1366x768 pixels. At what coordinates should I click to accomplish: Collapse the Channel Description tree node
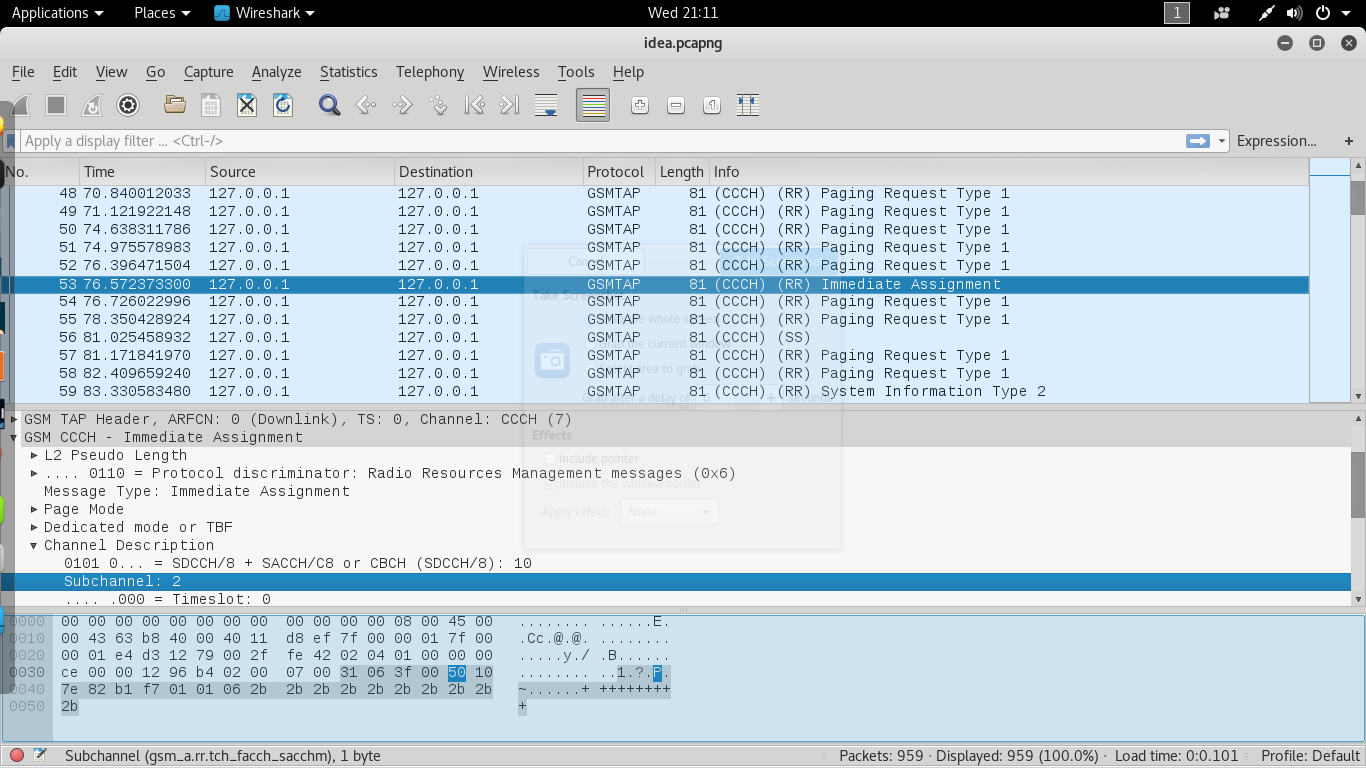click(34, 545)
